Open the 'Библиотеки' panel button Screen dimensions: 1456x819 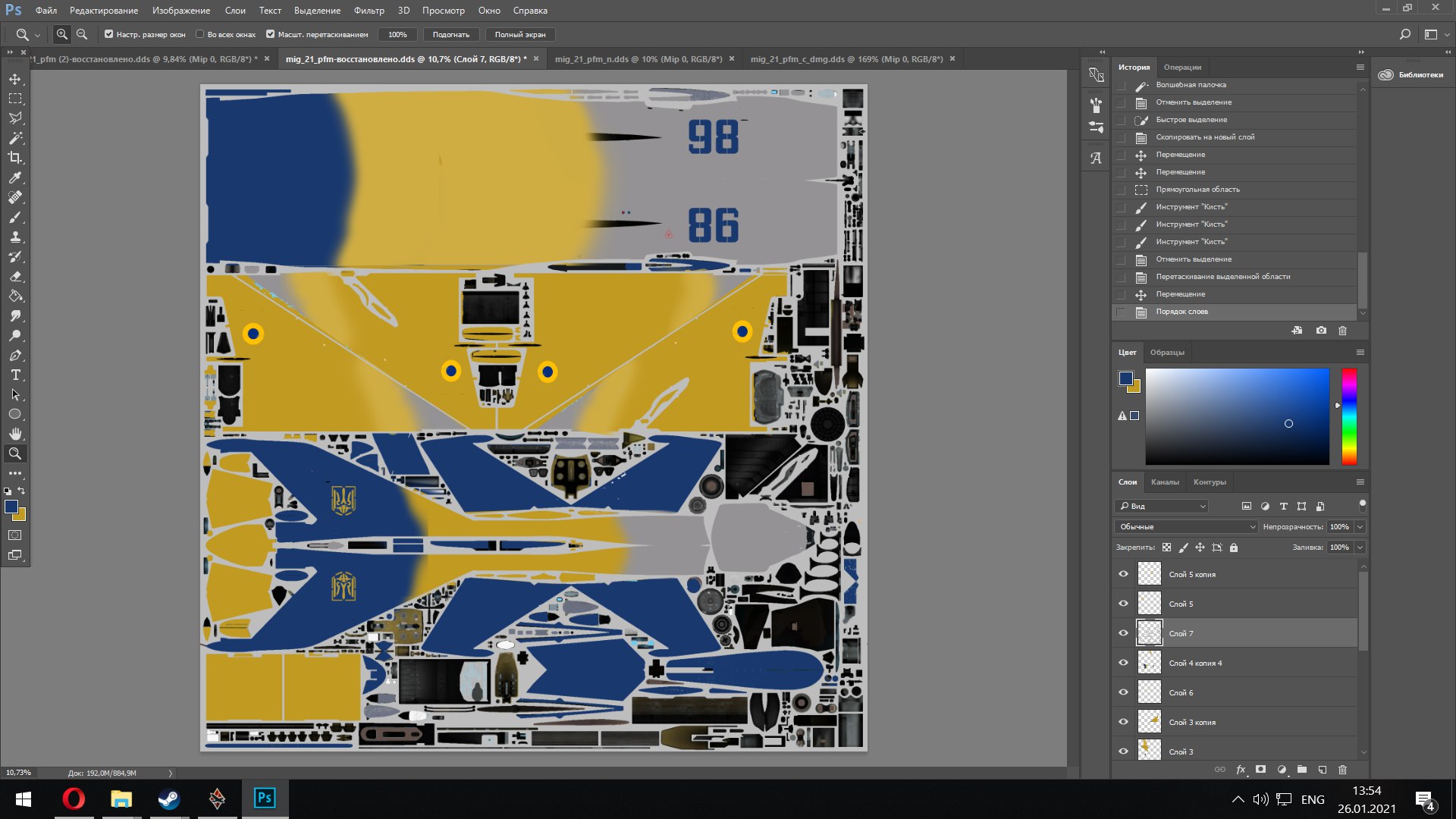point(1411,74)
